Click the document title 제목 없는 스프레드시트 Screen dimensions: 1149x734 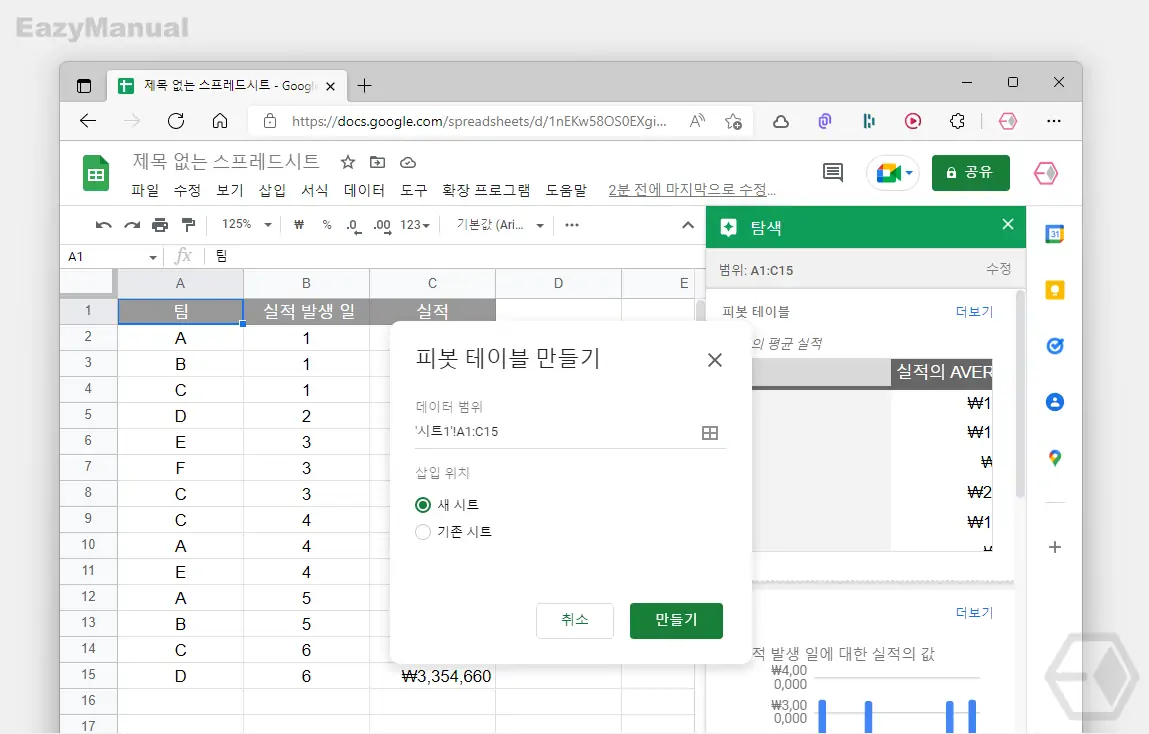pyautogui.click(x=226, y=161)
